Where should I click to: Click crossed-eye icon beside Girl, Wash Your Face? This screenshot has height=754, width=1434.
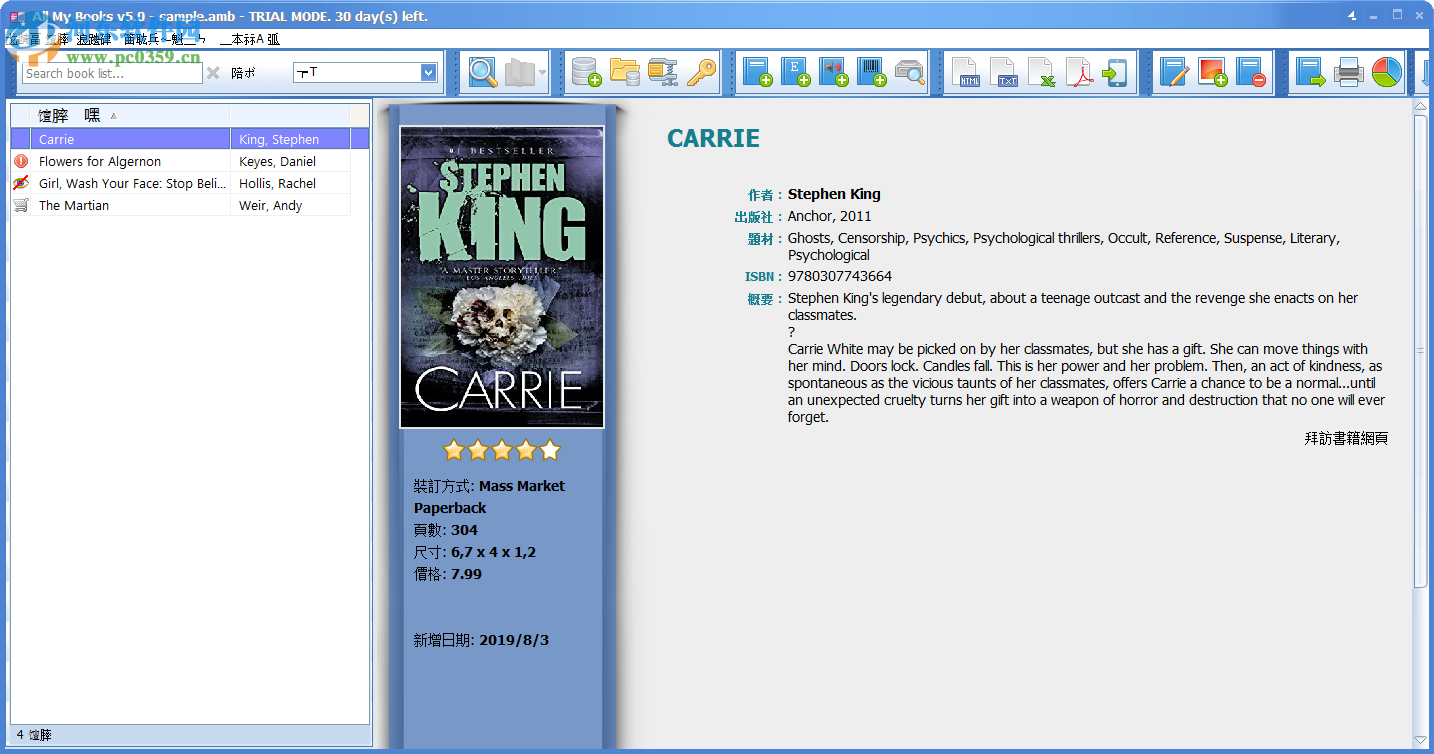pos(20,183)
